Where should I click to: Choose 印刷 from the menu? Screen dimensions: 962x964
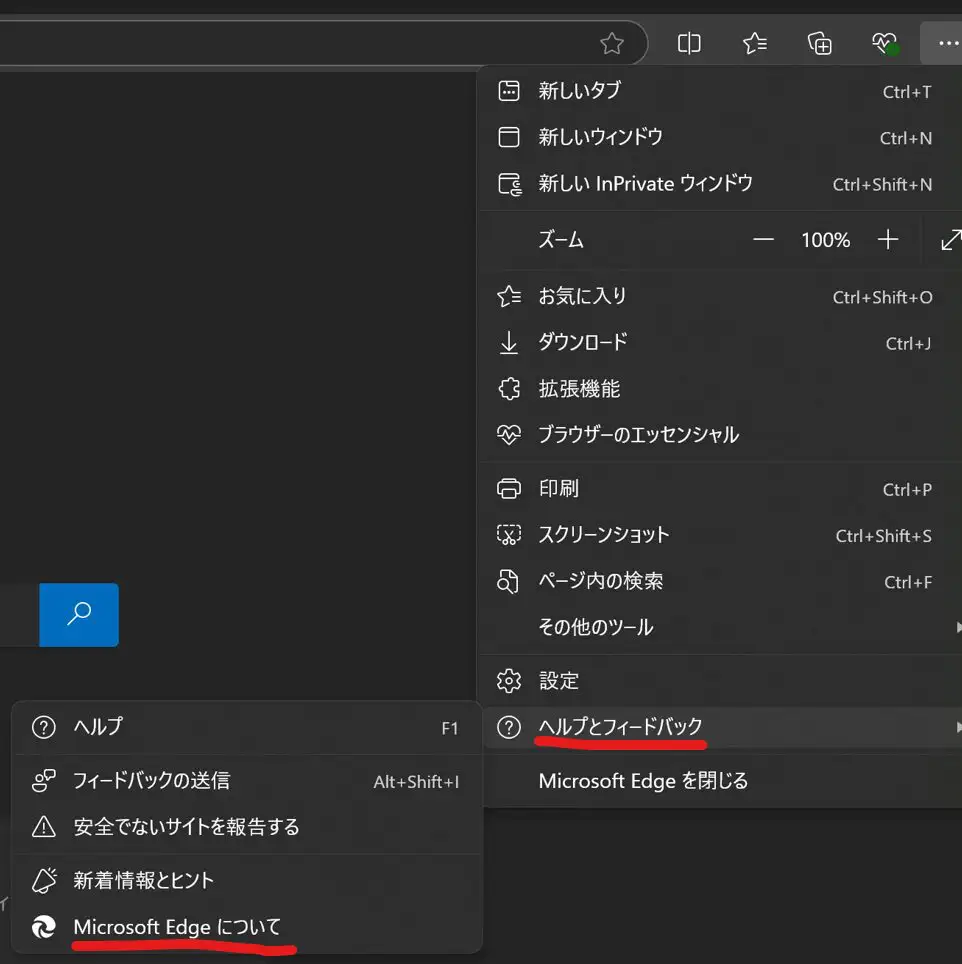pyautogui.click(x=719, y=489)
